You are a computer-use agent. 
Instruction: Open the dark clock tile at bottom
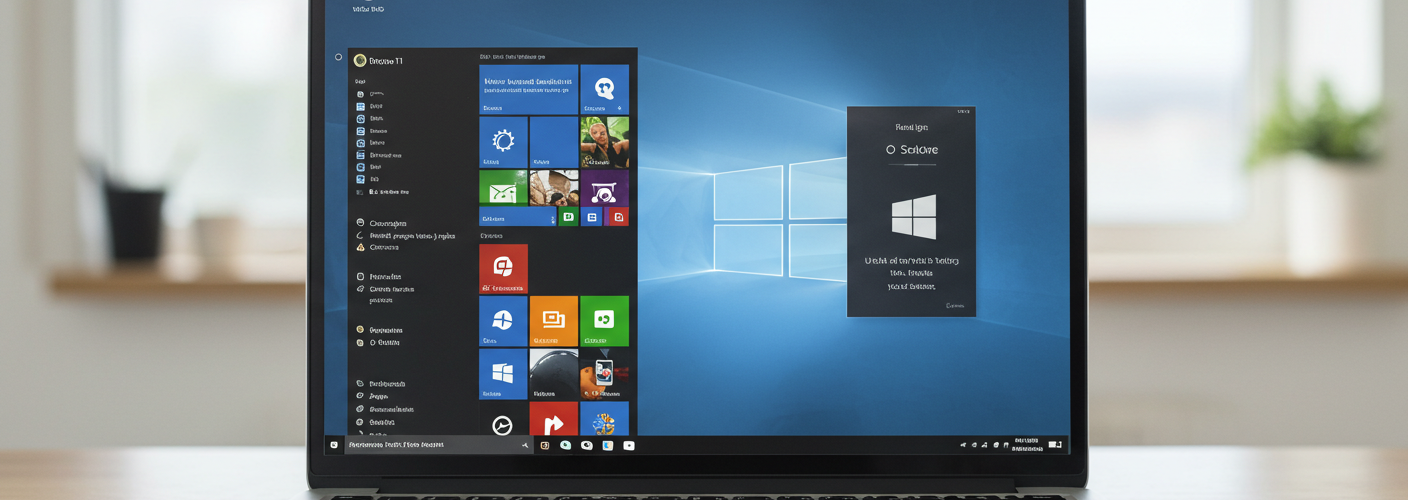[x=503, y=419]
